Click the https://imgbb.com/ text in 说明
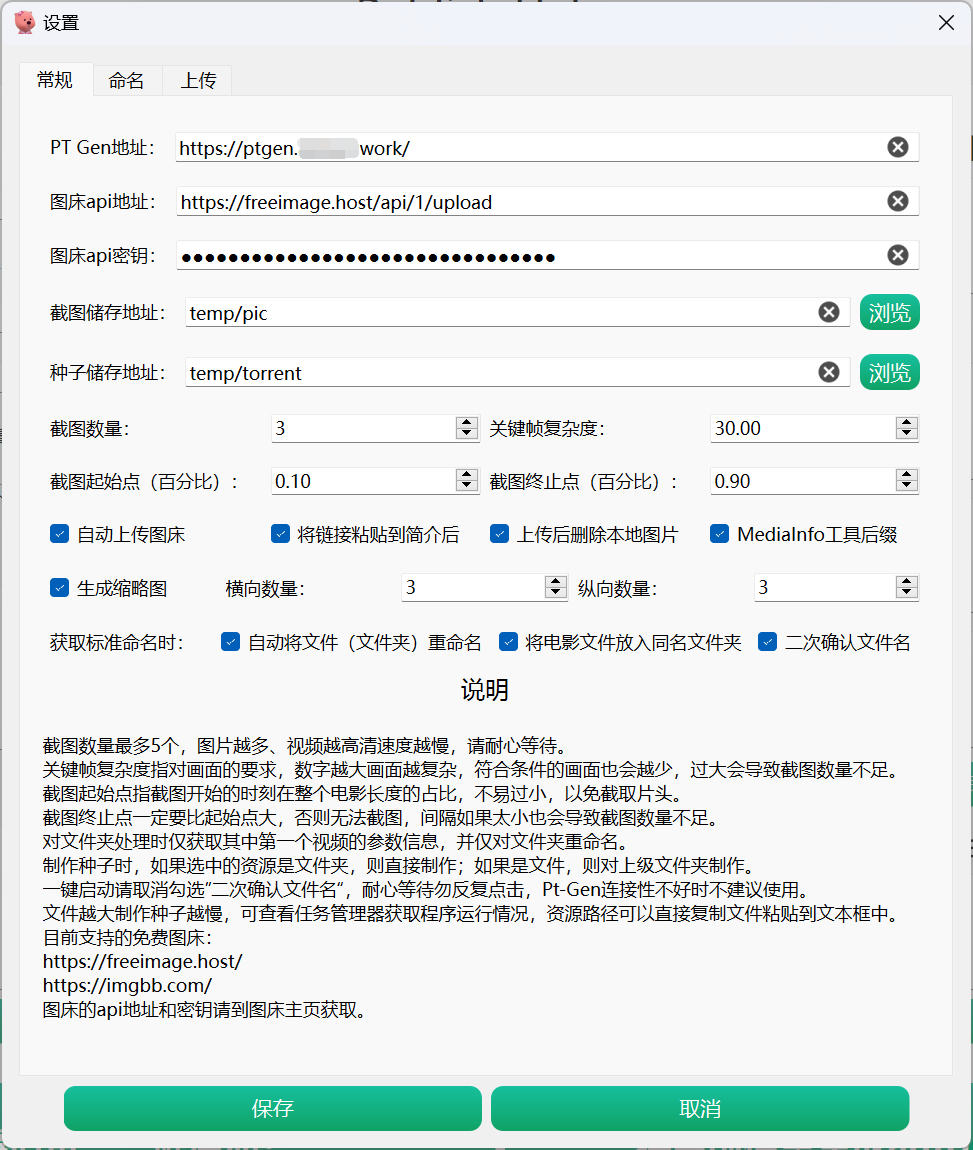Image resolution: width=973 pixels, height=1150 pixels. pyautogui.click(x=127, y=986)
